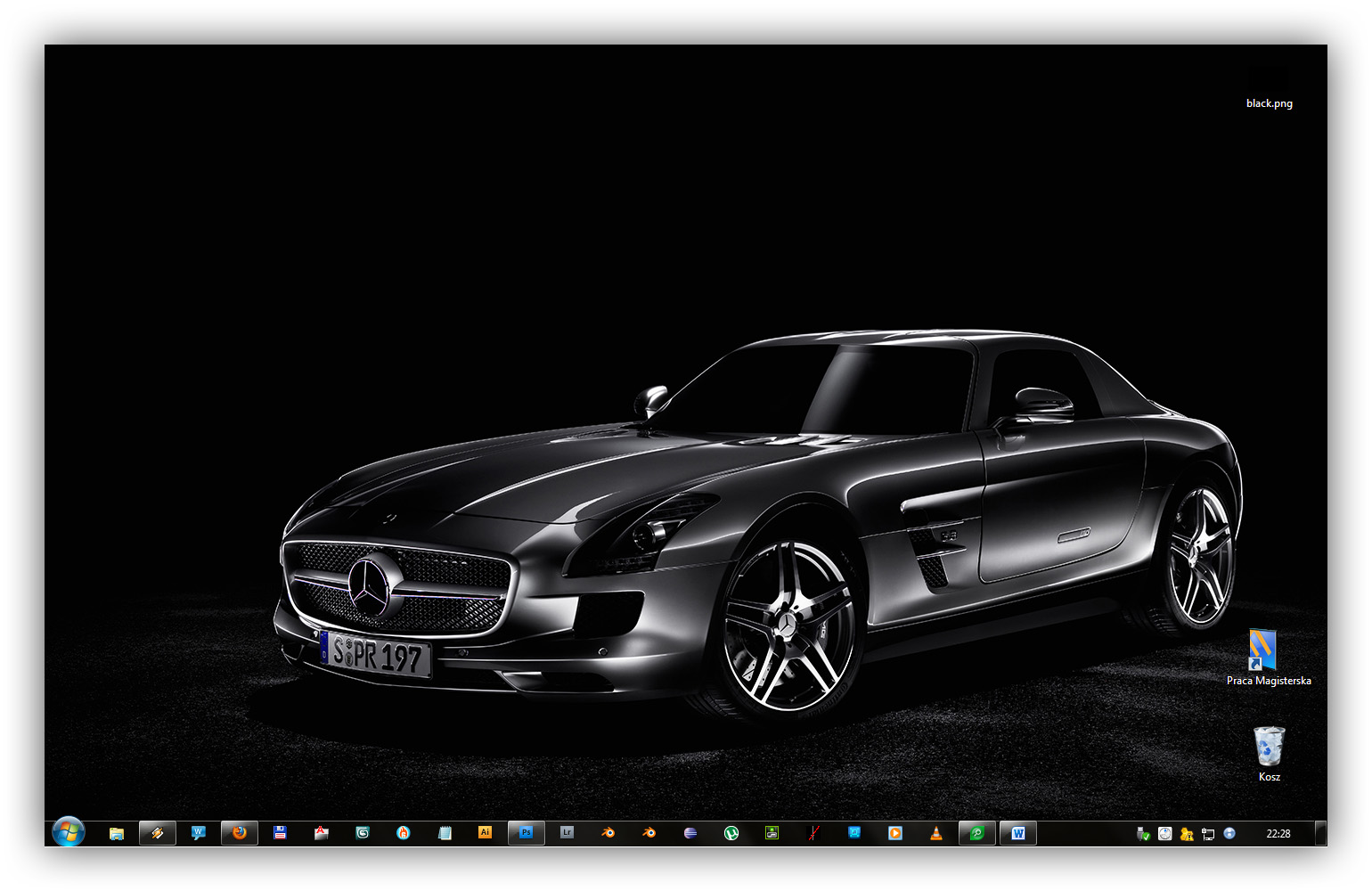Click the Show Desktop button at taskbar edge
The image size is (1372, 891).
click(1320, 834)
